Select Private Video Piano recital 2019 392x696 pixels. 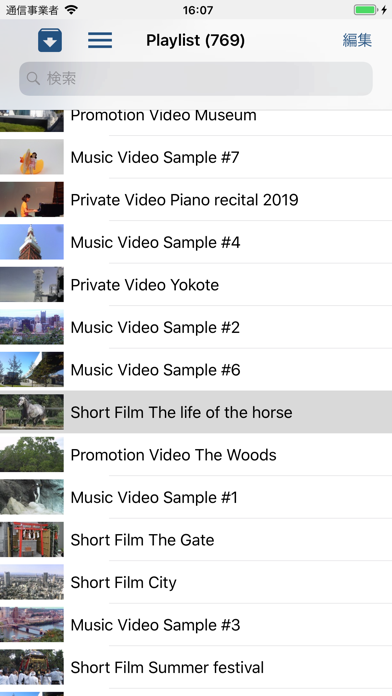pos(196,200)
